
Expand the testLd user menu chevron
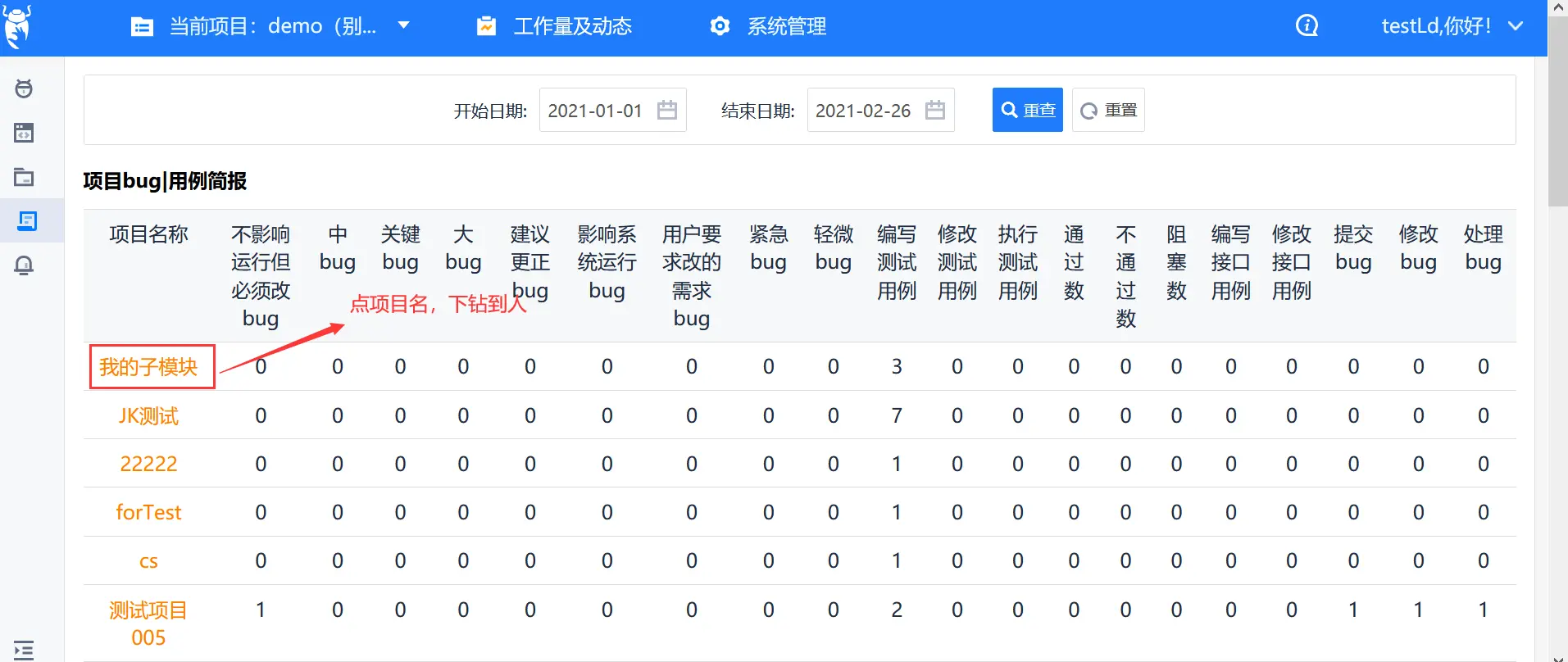coord(1516,26)
